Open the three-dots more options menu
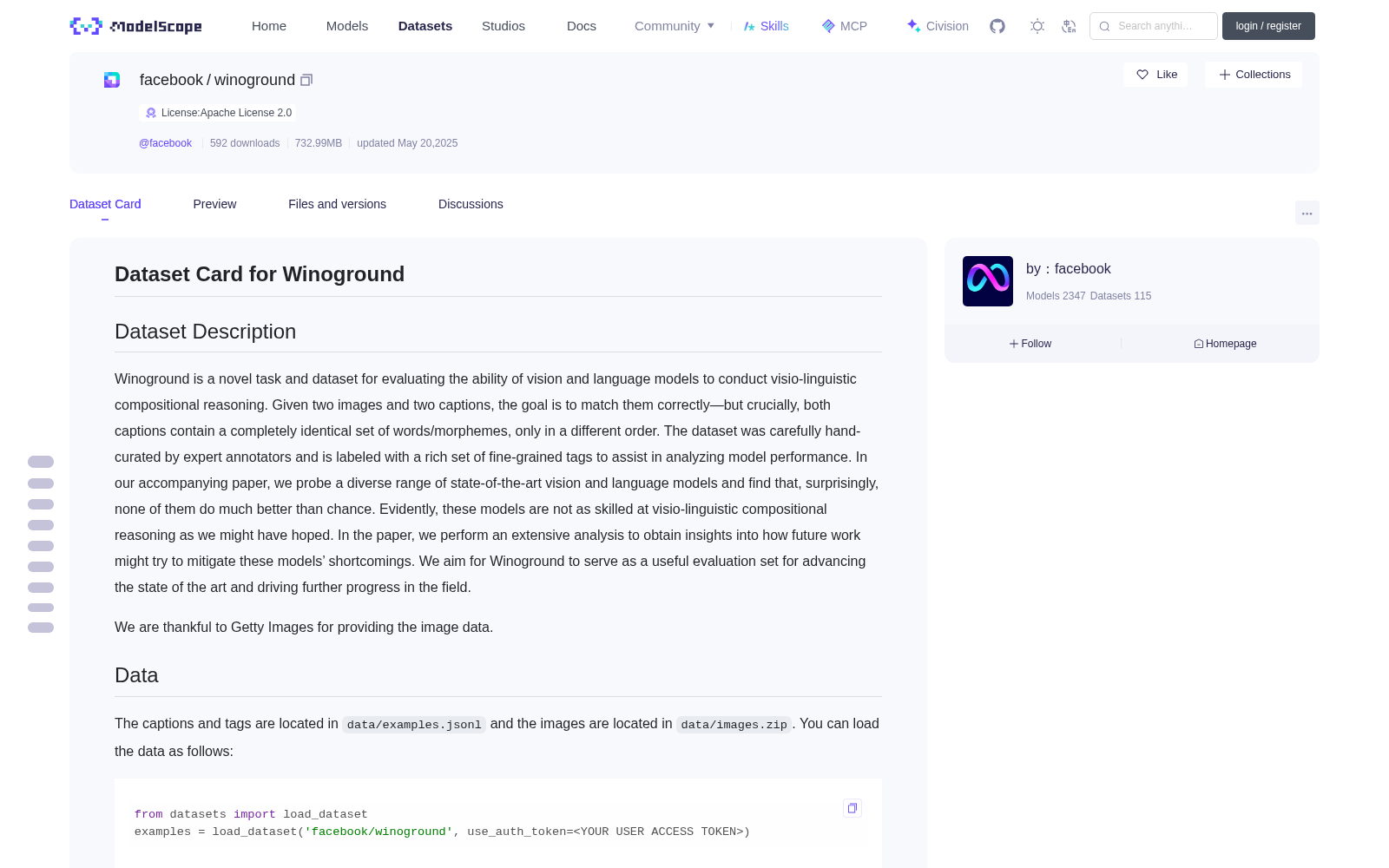This screenshot has height=868, width=1389. [x=1307, y=213]
